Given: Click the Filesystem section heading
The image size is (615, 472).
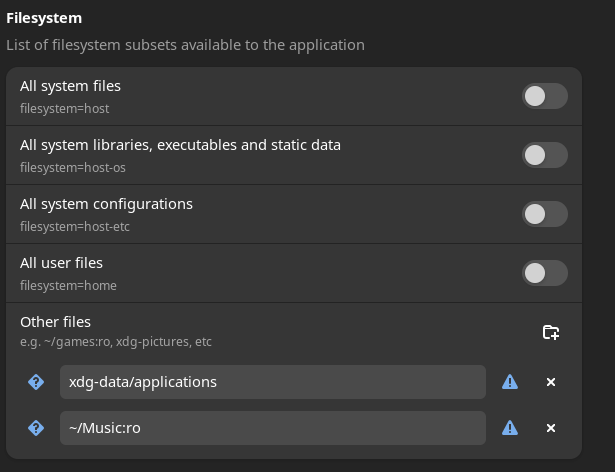Looking at the screenshot, I should 44,18.
